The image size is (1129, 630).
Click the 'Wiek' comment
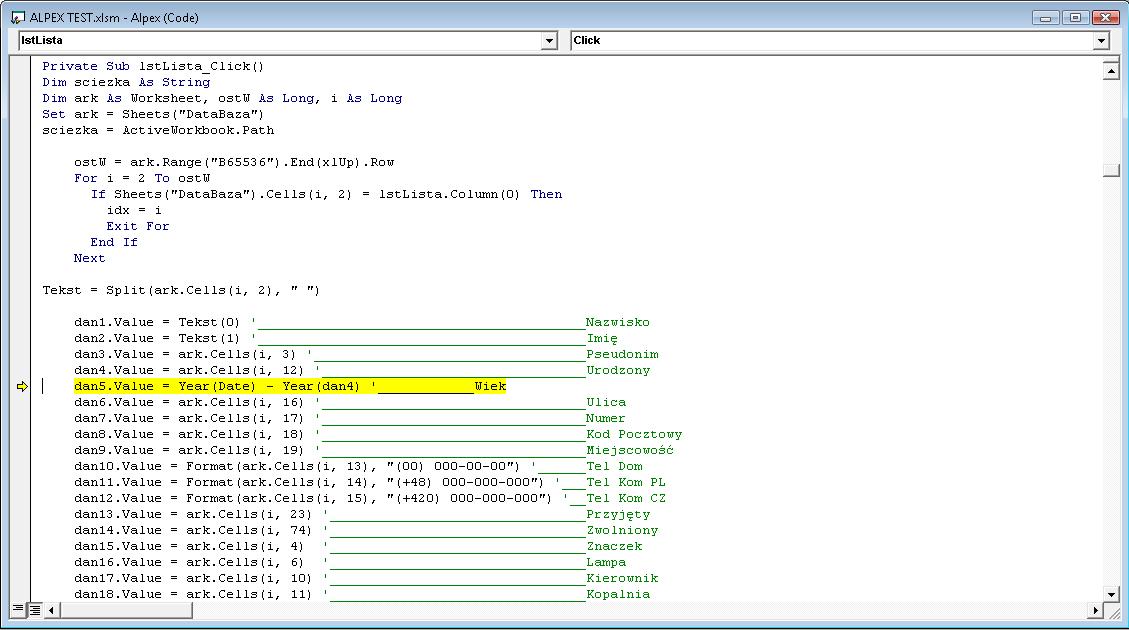[490, 387]
